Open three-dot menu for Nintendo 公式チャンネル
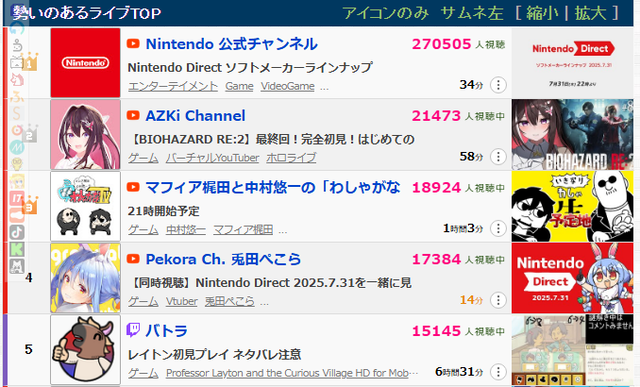The height and width of the screenshot is (387, 640). pos(498,85)
